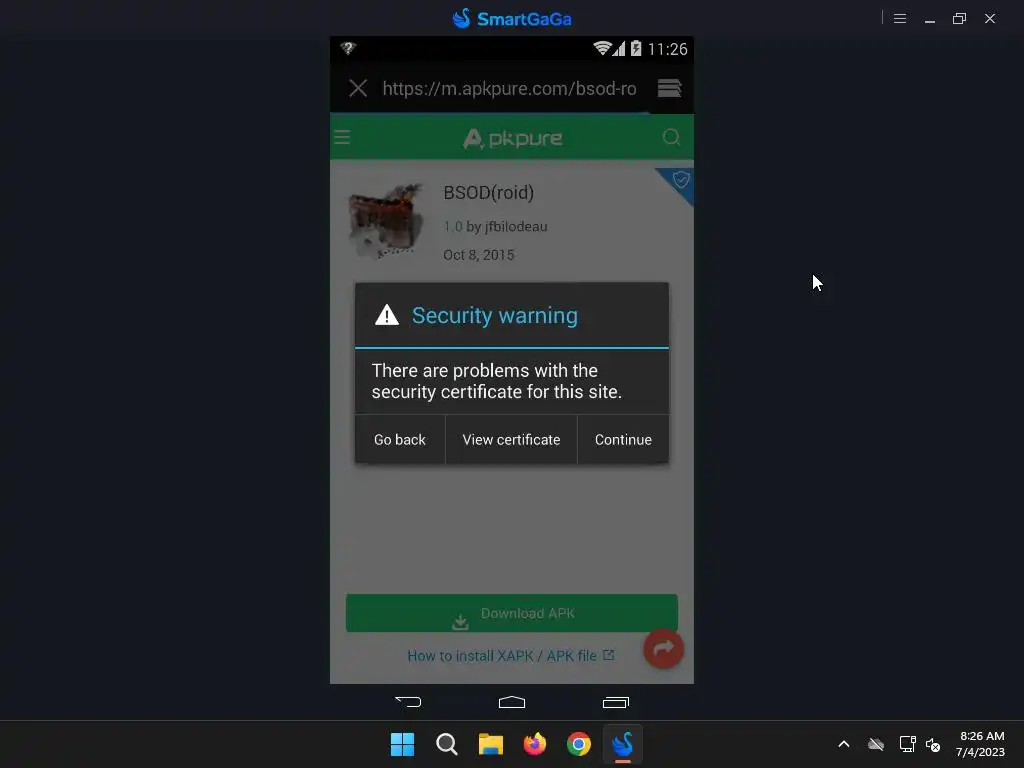The height and width of the screenshot is (768, 1024).
Task: Open APKPure side menu icon
Action: (342, 137)
